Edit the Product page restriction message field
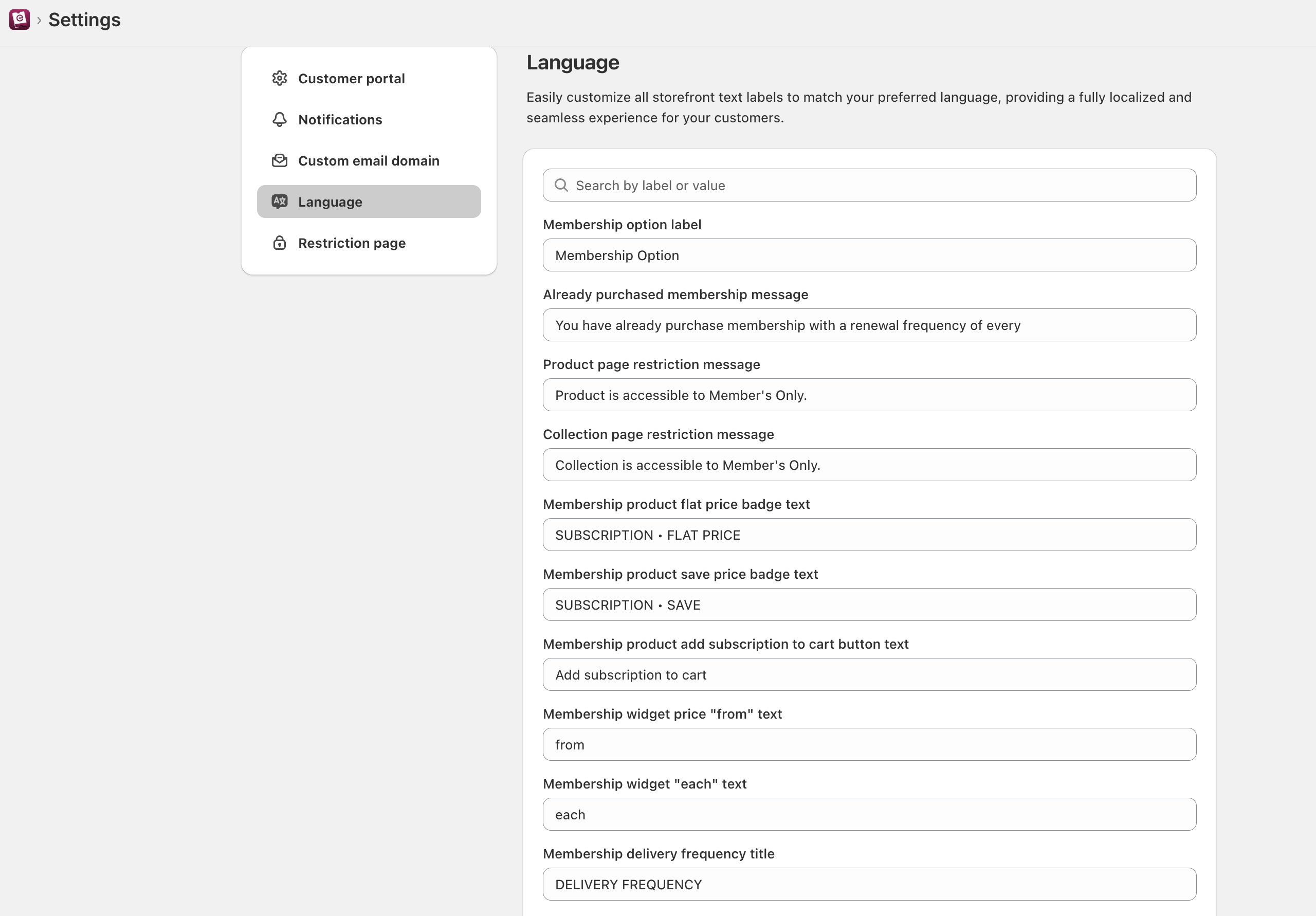The width and height of the screenshot is (1316, 916). pyautogui.click(x=869, y=395)
